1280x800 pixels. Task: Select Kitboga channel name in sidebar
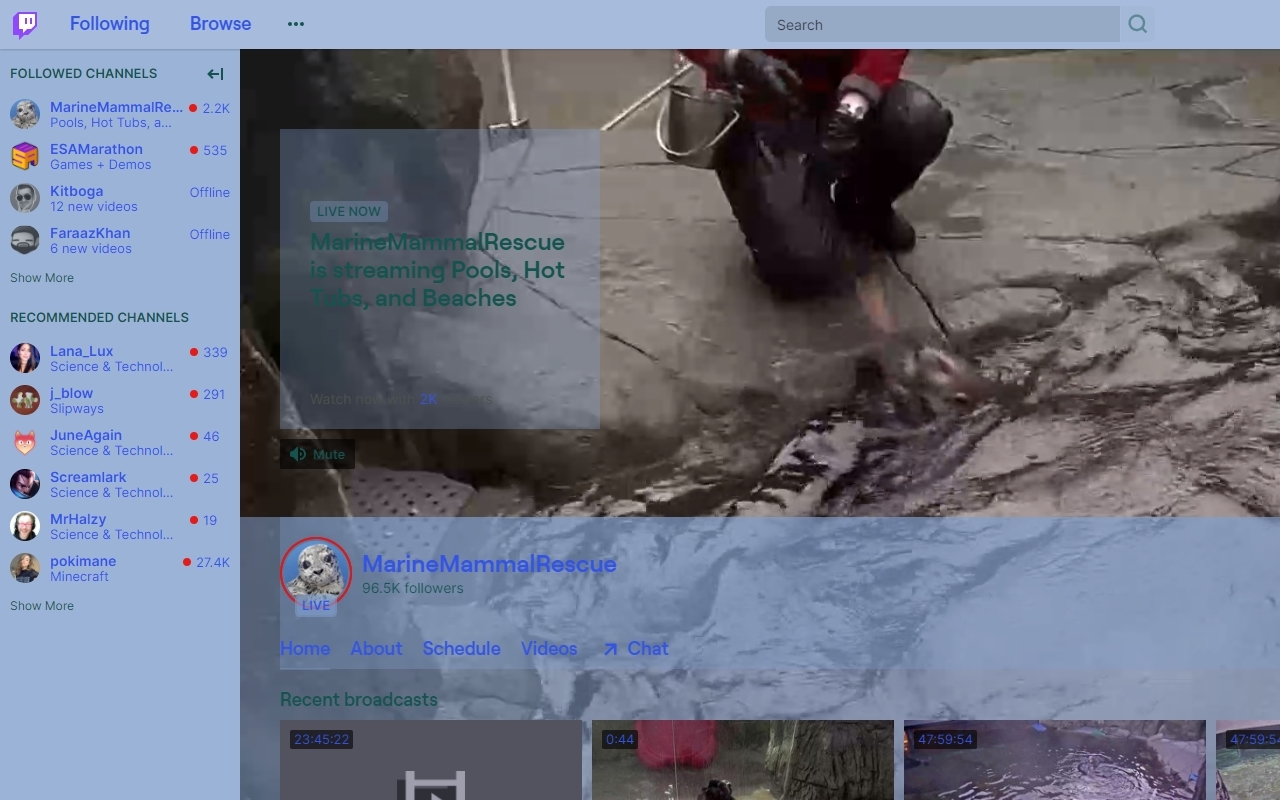(x=76, y=191)
